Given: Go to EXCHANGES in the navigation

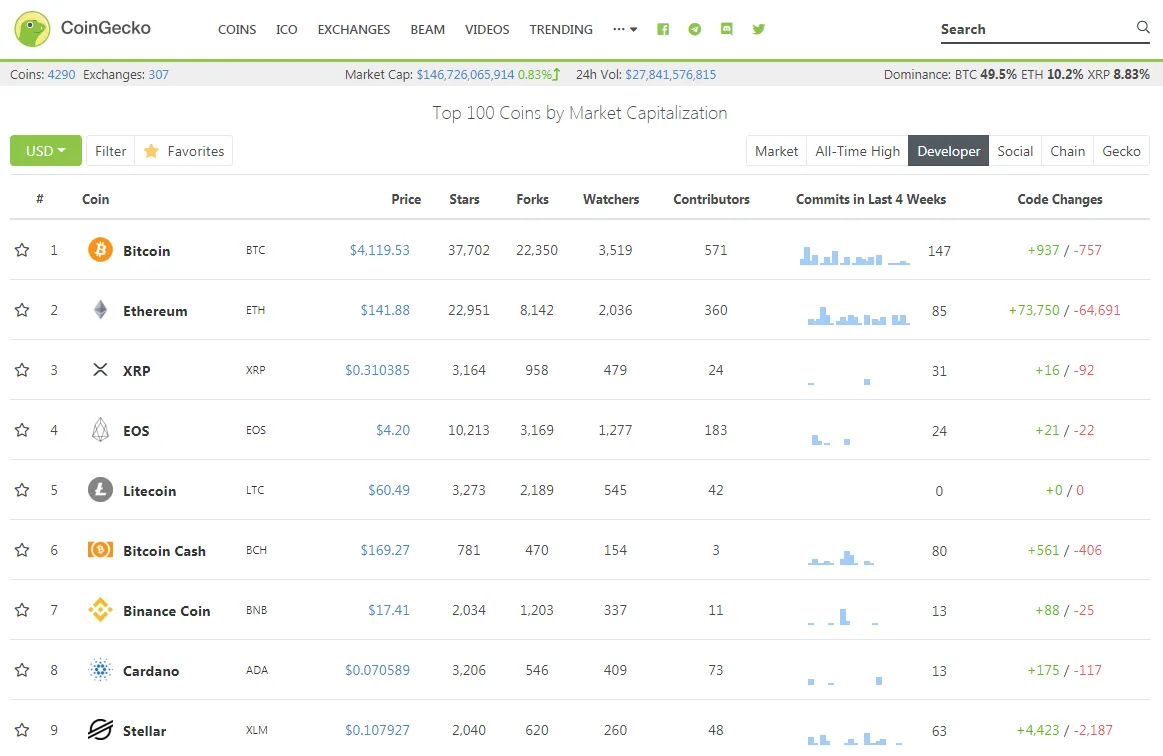Looking at the screenshot, I should (x=354, y=30).
